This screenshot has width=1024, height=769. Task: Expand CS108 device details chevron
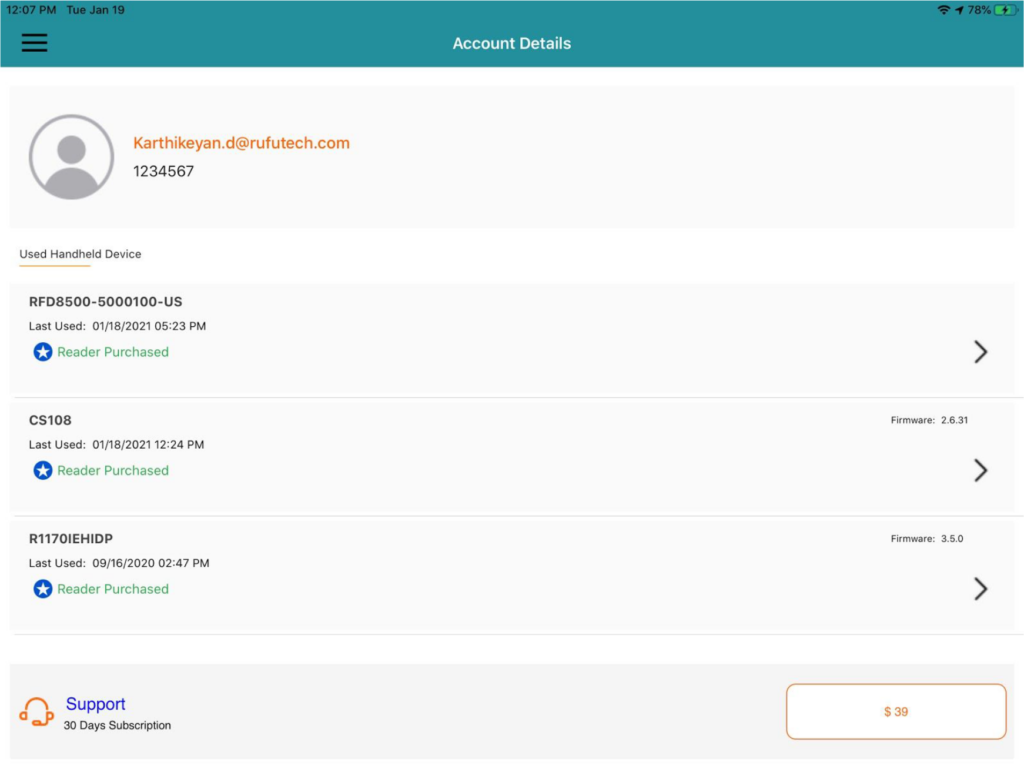pos(980,470)
